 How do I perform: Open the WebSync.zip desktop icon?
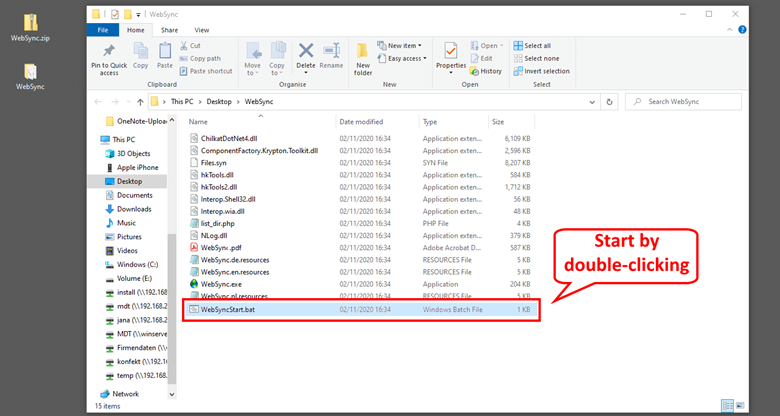pyautogui.click(x=31, y=28)
